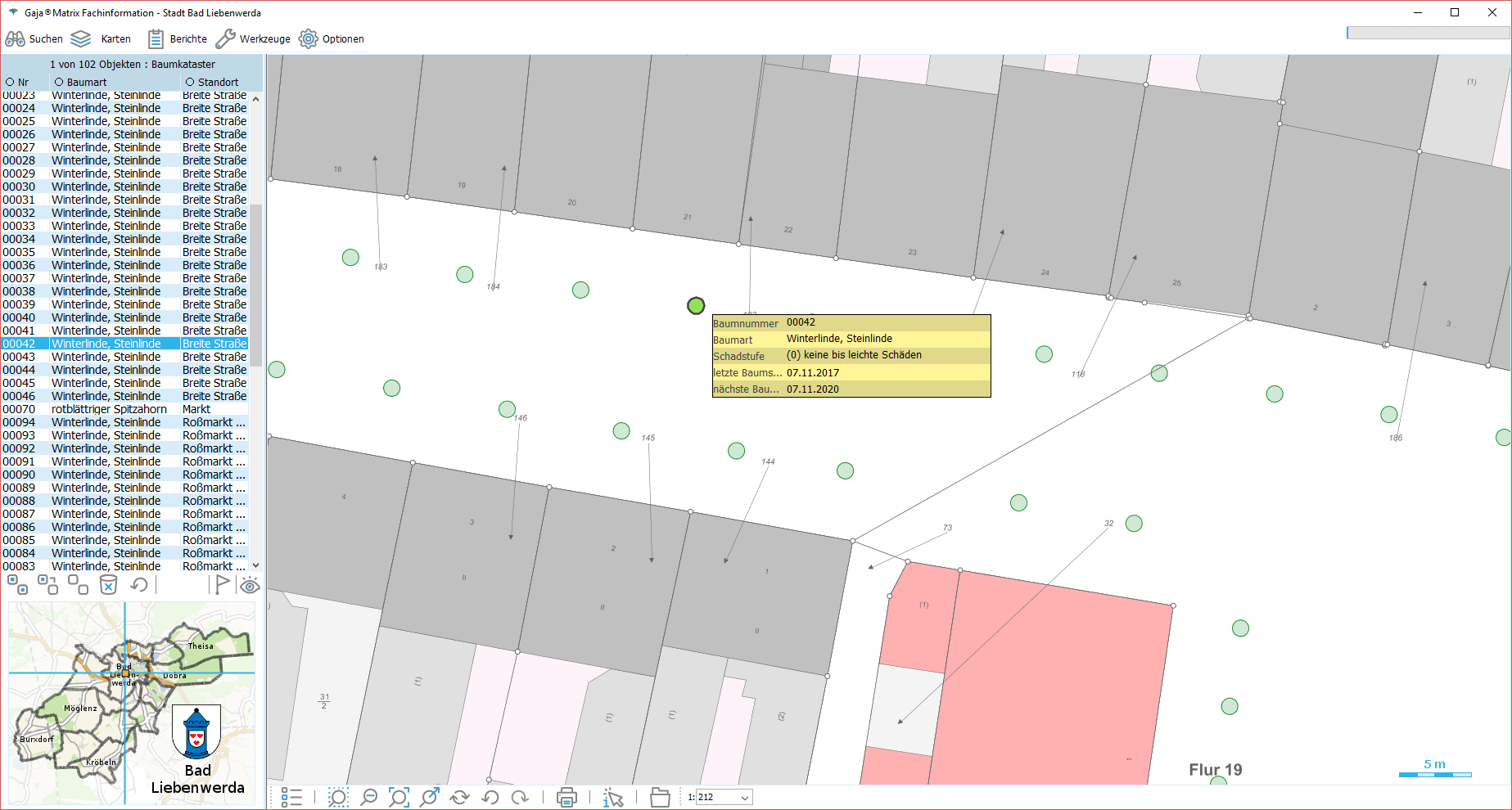
Task: Click the flag marker icon
Action: 221,584
